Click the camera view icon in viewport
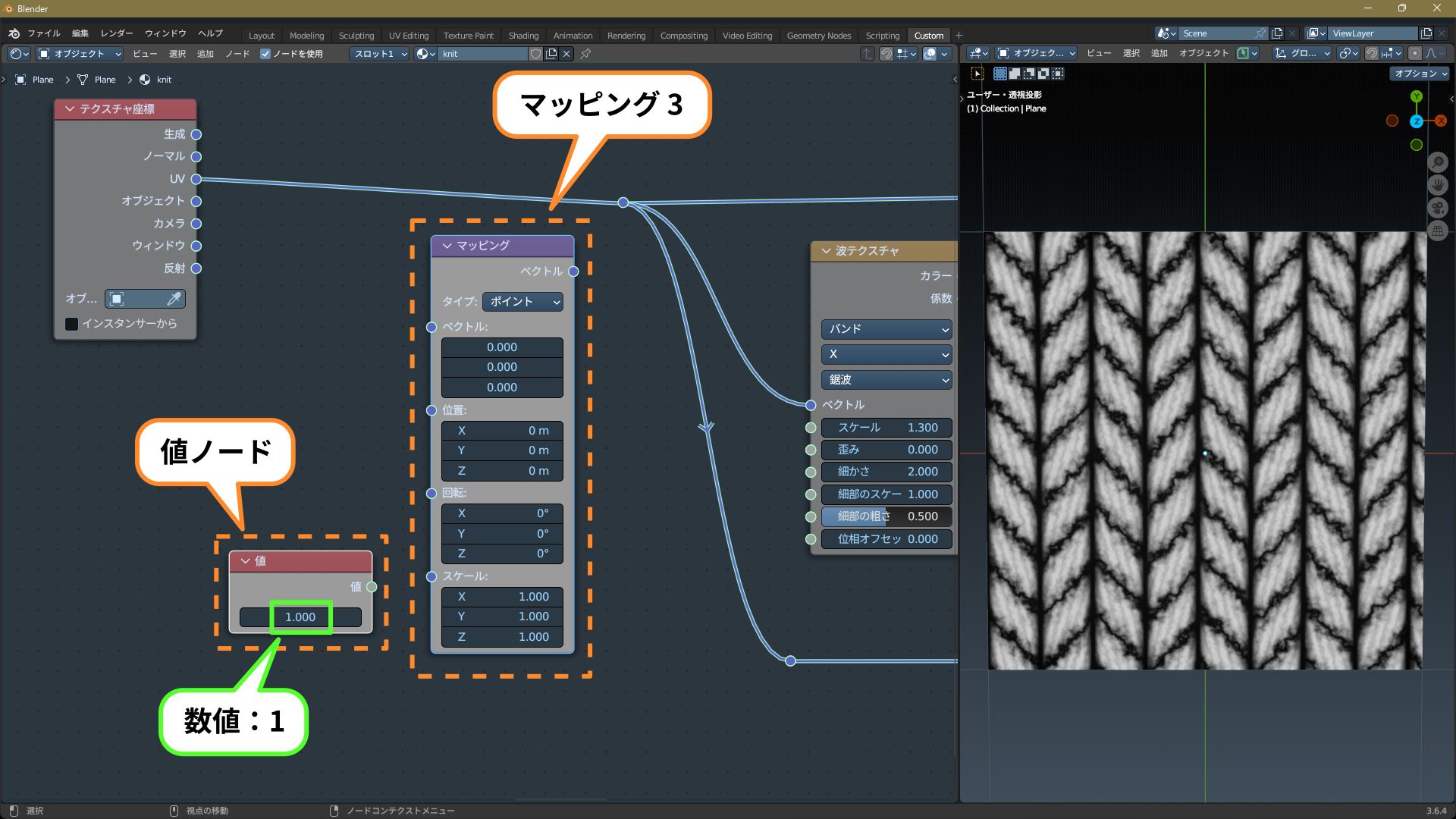 click(1437, 208)
